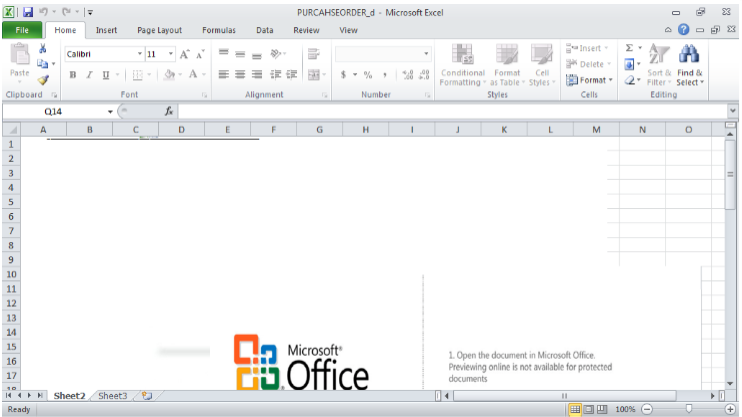The width and height of the screenshot is (742, 417).
Task: Click the Decrease Font Size icon
Action: pos(201,54)
